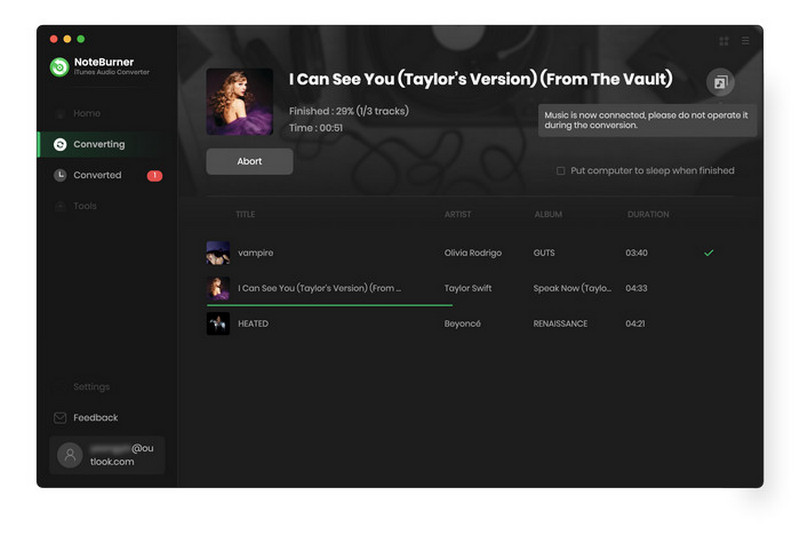Click the green checkmark on vampire row

pos(708,253)
